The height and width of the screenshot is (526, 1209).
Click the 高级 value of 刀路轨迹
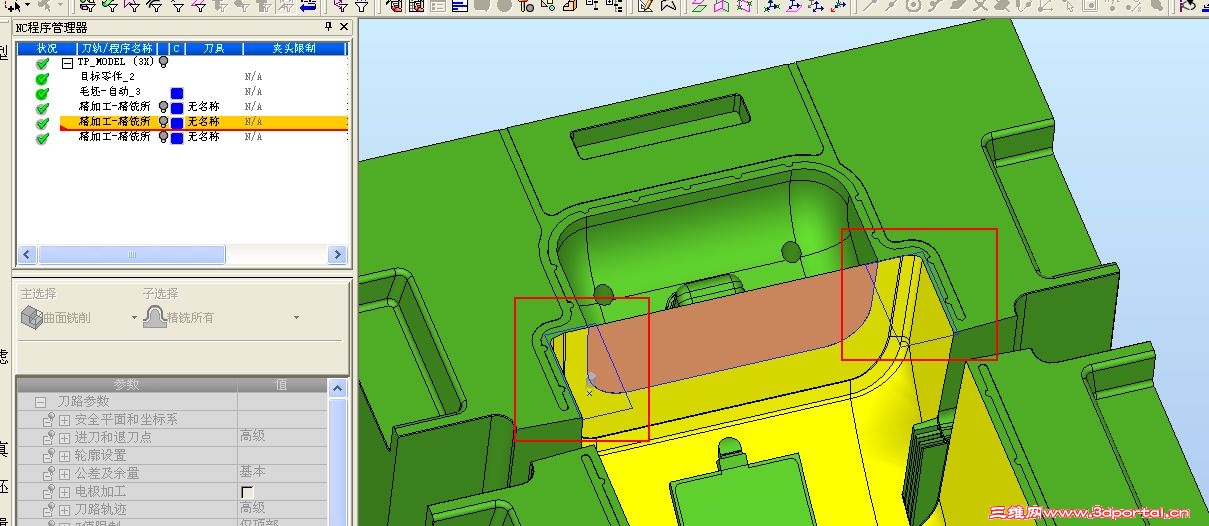click(252, 508)
